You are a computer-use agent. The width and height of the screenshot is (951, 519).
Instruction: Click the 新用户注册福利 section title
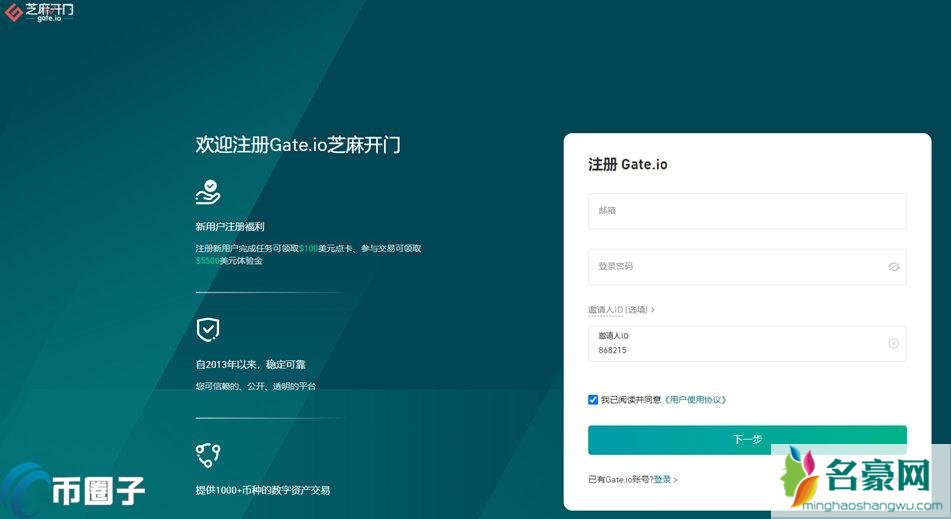click(230, 227)
